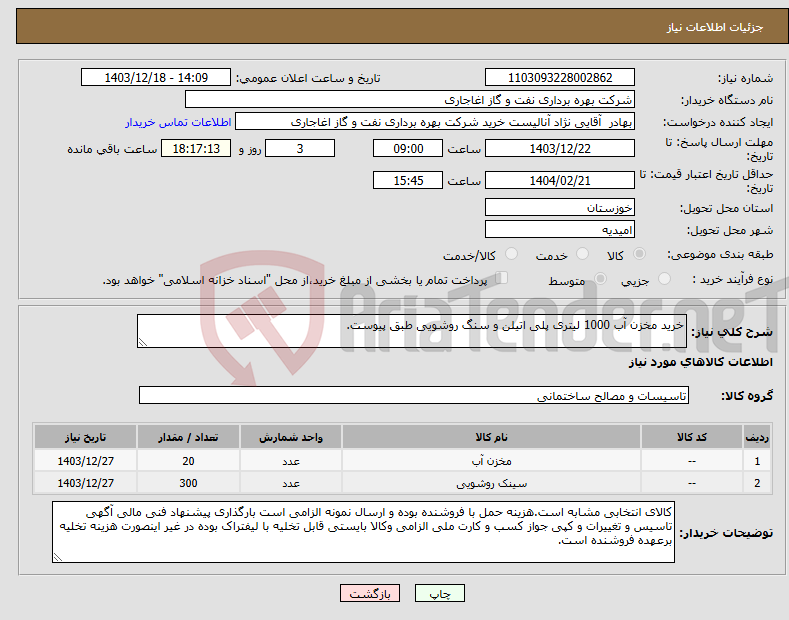The image size is (789, 620).
Task: Click the unit cell عدد in سینک روشویی row
Action: click(x=291, y=483)
